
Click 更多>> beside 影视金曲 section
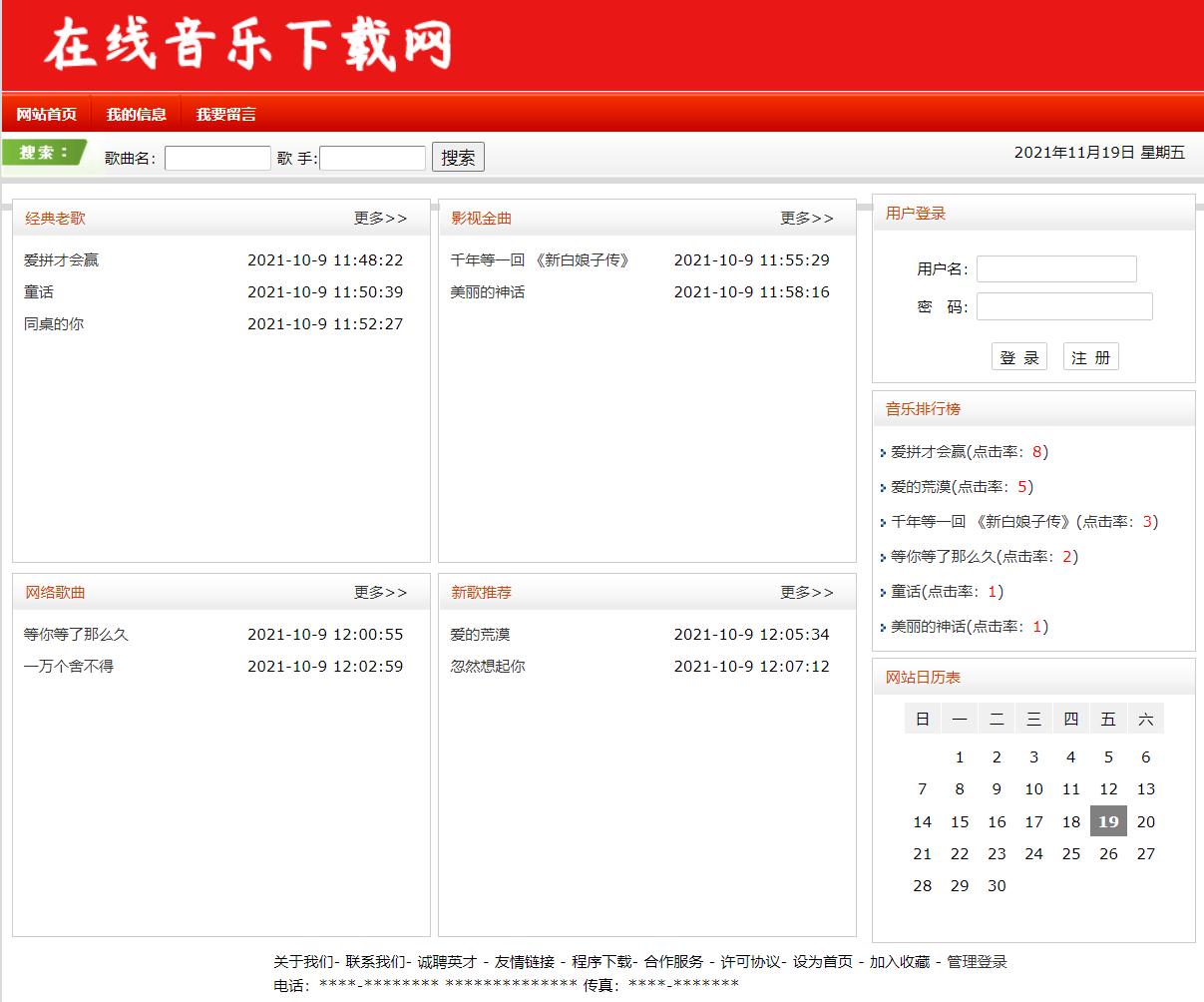(806, 217)
